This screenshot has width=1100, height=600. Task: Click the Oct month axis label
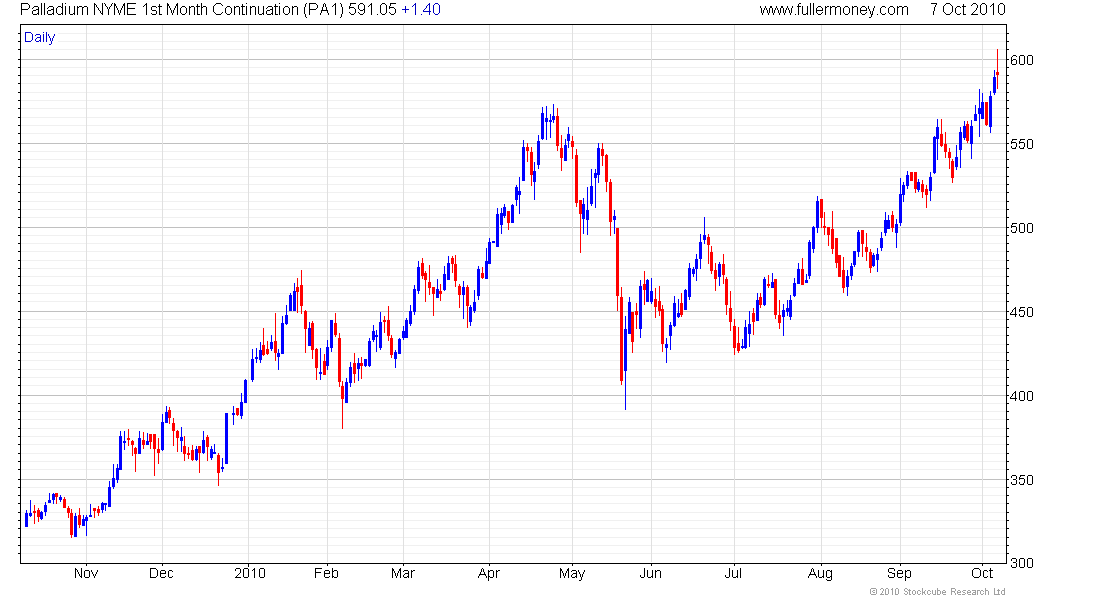click(x=981, y=573)
